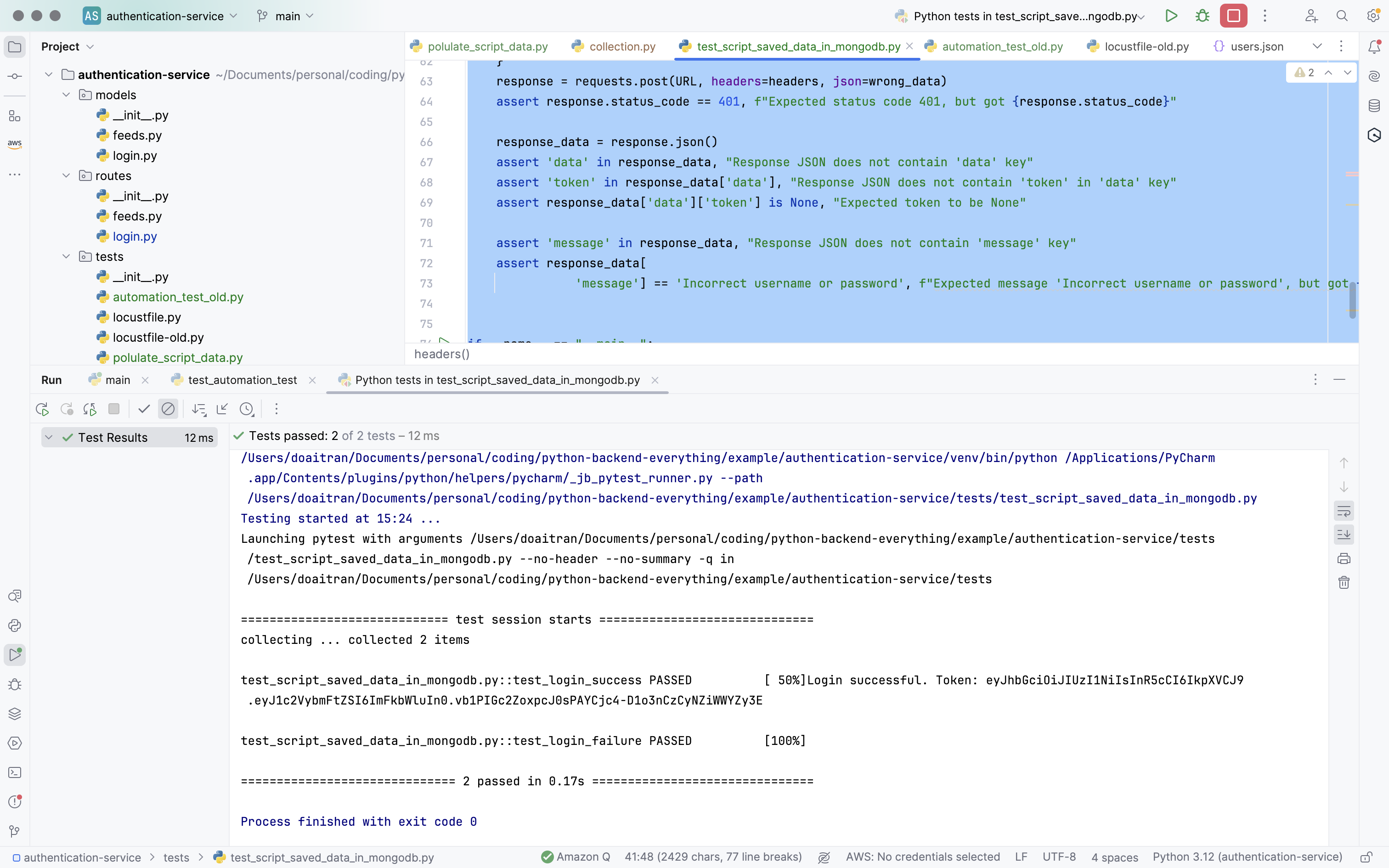Open the Problems tool window icon

point(15,802)
